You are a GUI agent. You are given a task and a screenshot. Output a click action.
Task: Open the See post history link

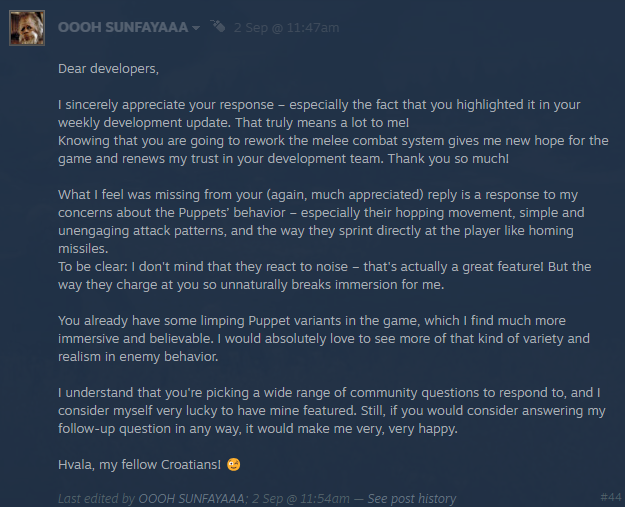(412, 498)
